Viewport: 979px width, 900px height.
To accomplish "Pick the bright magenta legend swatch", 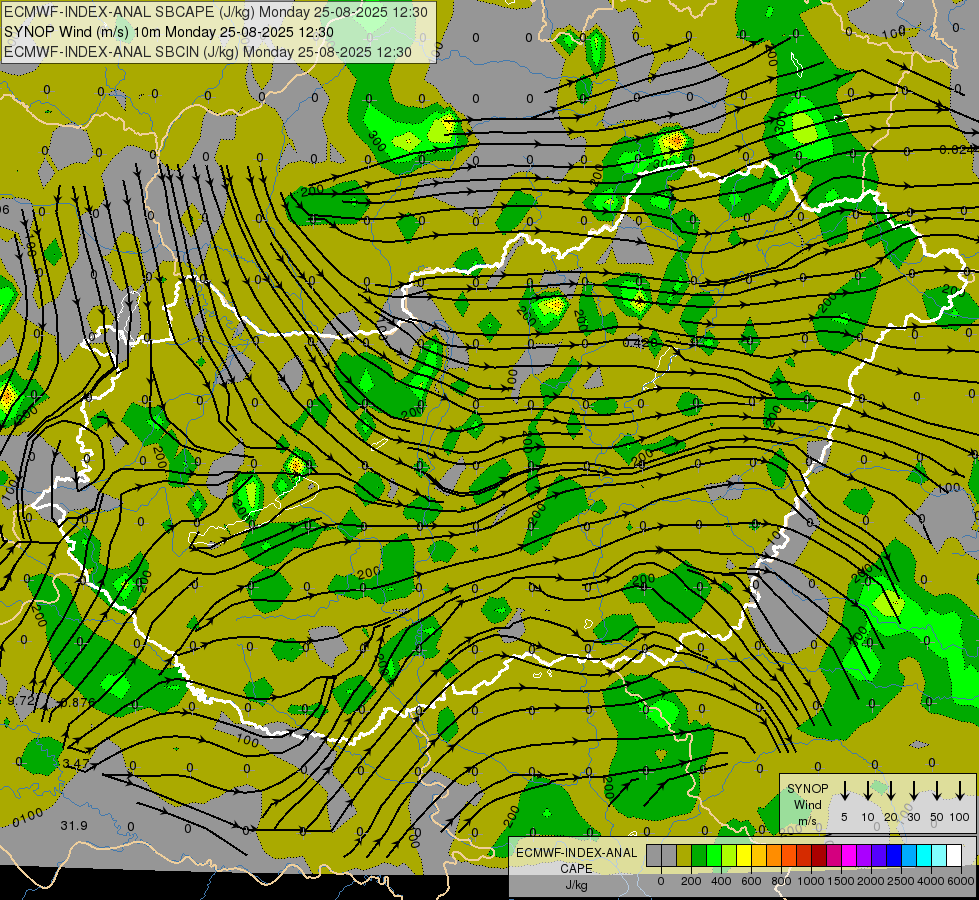I will pyautogui.click(x=850, y=855).
